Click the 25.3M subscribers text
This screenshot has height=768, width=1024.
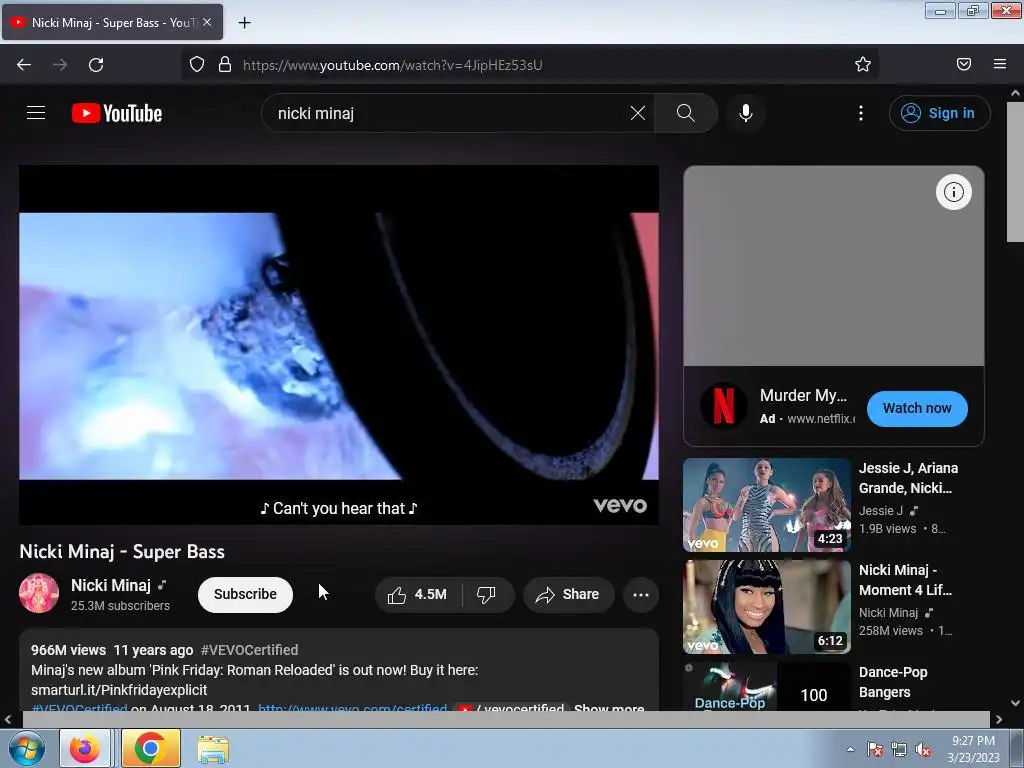120,606
